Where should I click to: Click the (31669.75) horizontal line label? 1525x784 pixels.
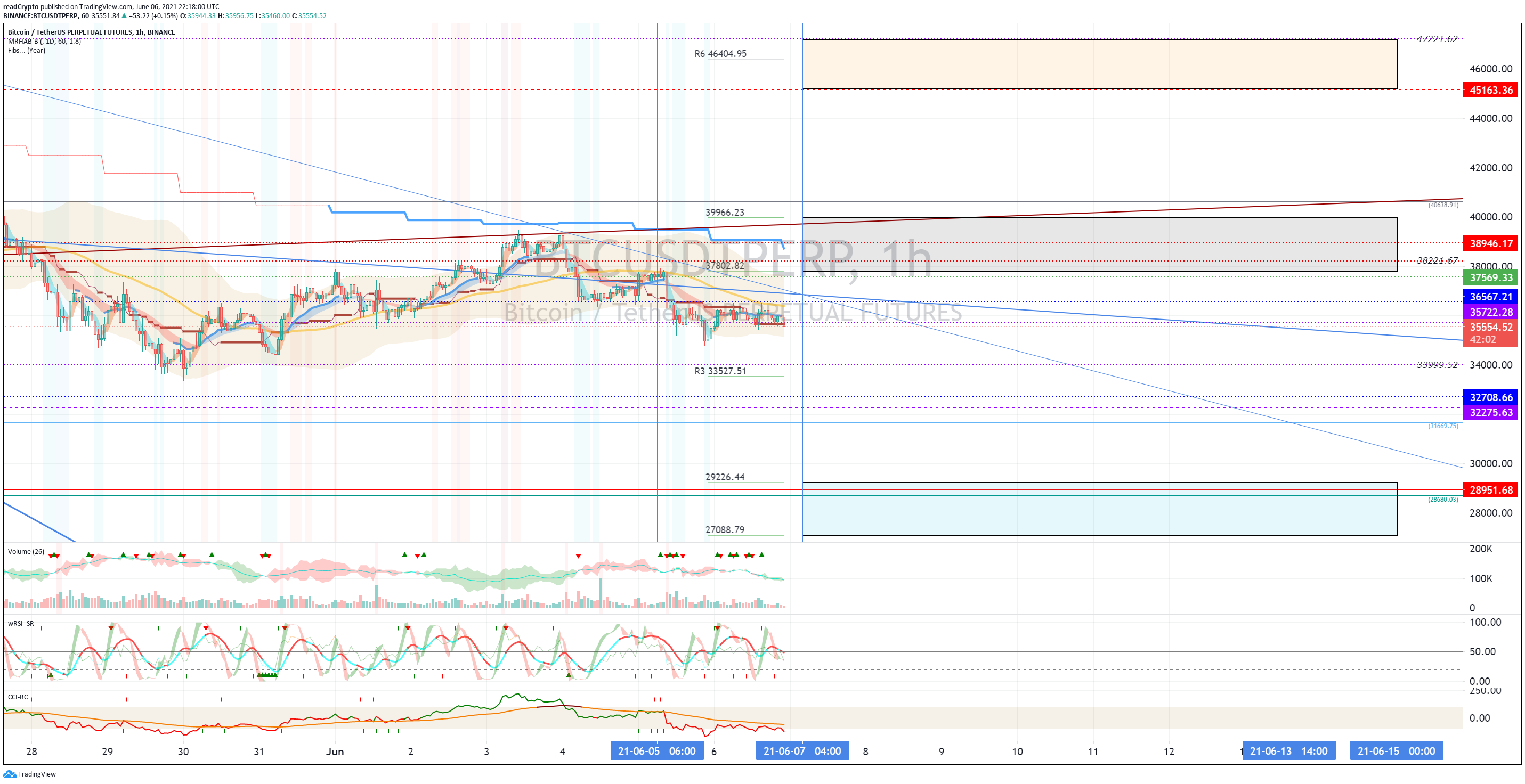point(1443,426)
